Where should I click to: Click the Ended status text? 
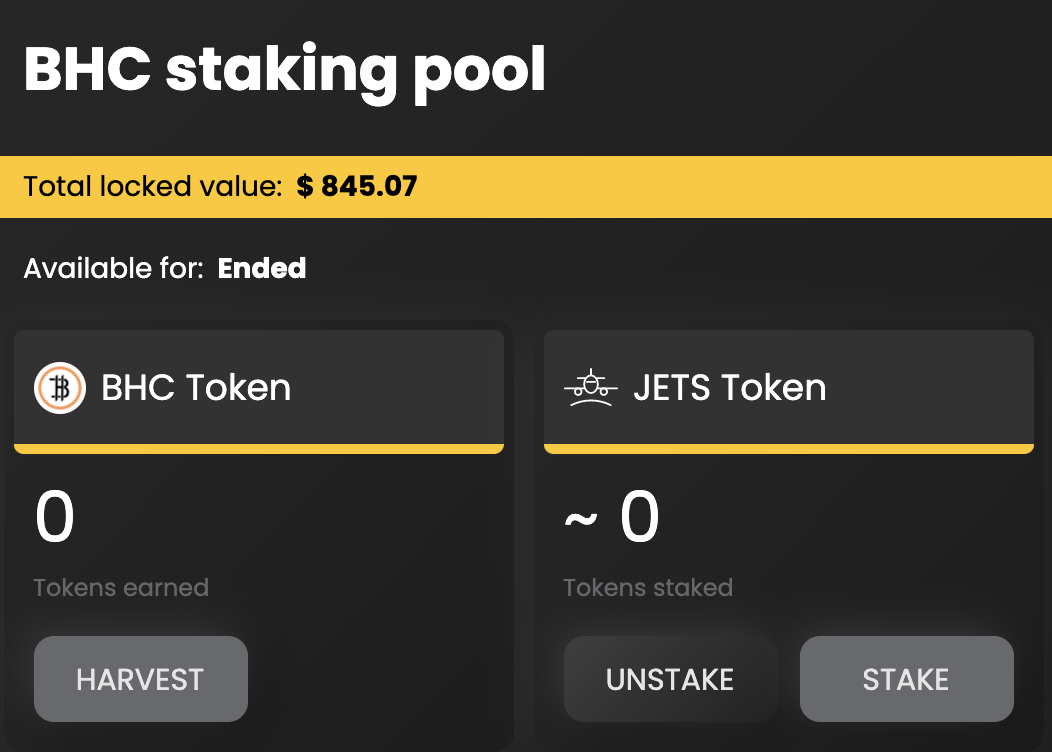(x=262, y=268)
